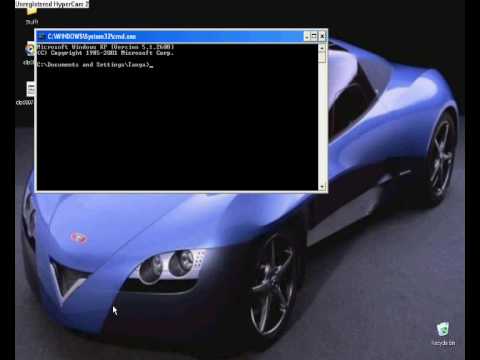Click the scroll up arrow in cmd window
The image size is (480, 360).
point(322,48)
